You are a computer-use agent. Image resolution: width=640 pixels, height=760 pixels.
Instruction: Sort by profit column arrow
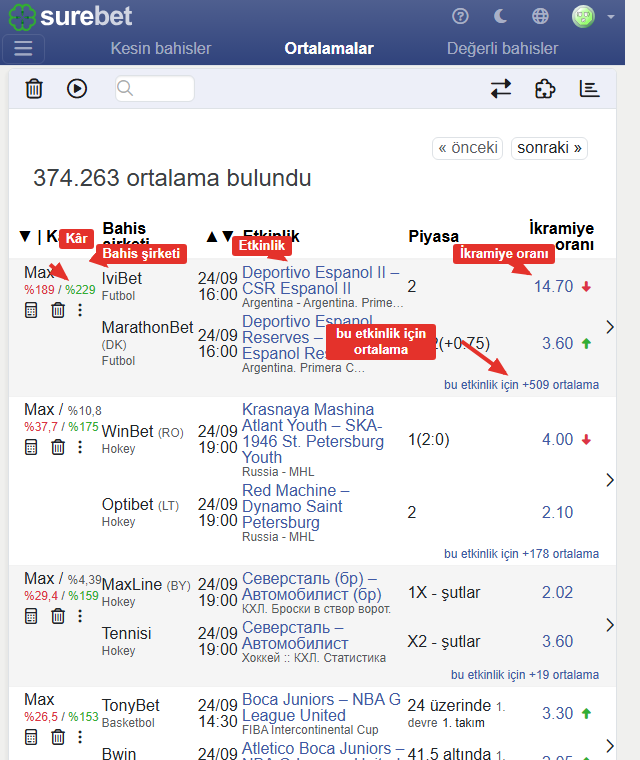[x=25, y=236]
